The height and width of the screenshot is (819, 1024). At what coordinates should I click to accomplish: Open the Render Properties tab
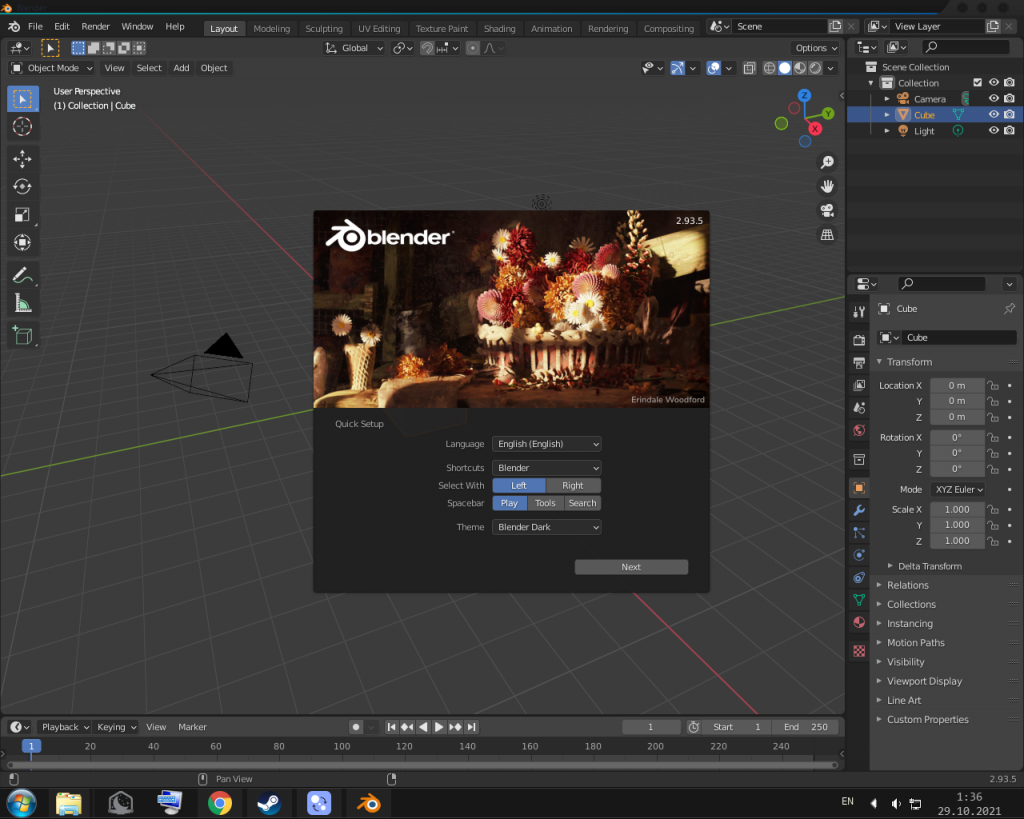[858, 340]
